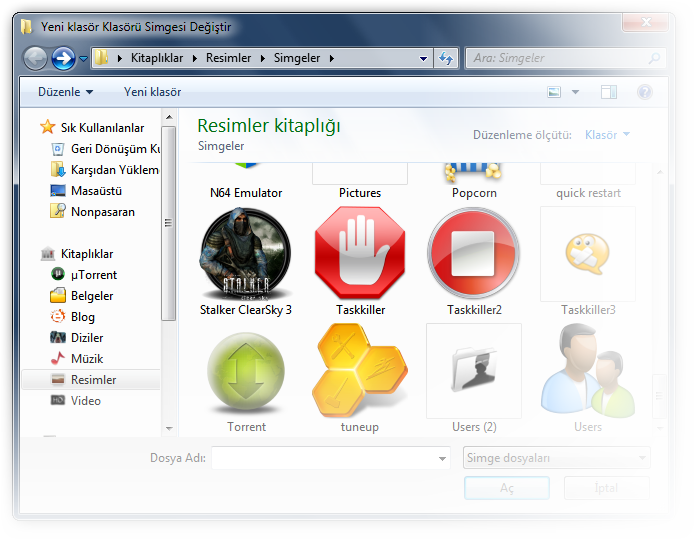Open Video library in sidebar

pos(75,401)
